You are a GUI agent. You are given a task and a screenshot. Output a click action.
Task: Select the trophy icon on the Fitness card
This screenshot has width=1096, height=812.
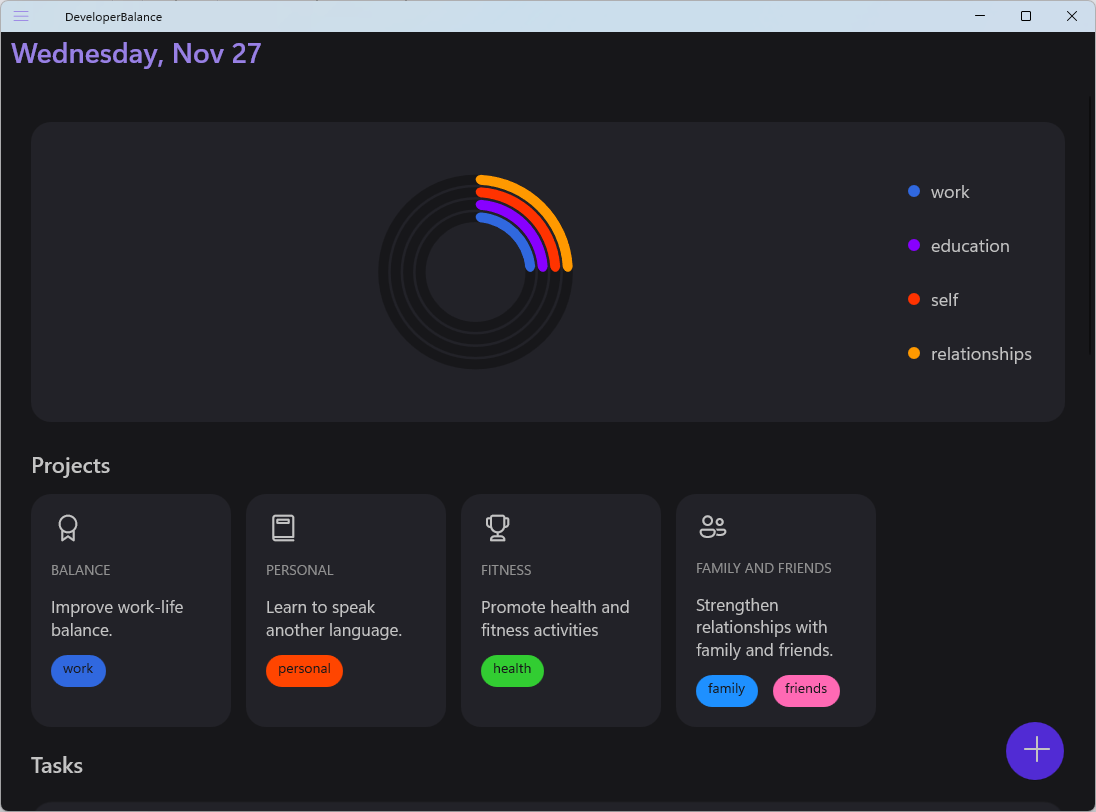pos(497,528)
